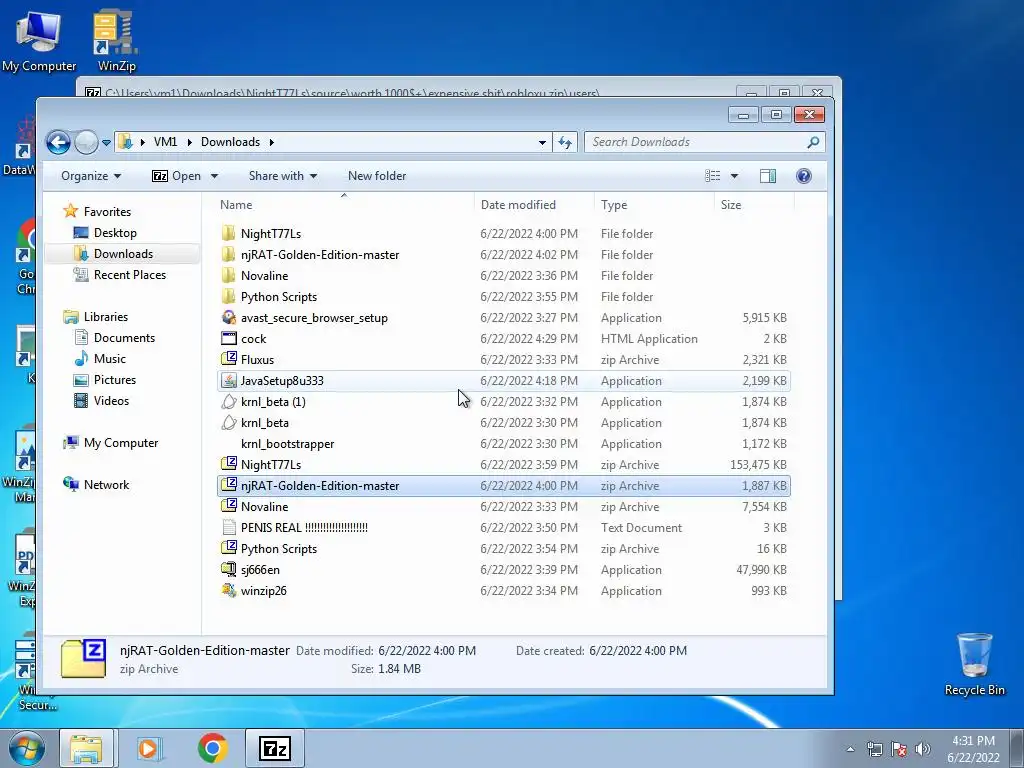Screen dimensions: 1024x768
Task: Expand arrow after Downloads breadcrumb
Action: (271, 142)
